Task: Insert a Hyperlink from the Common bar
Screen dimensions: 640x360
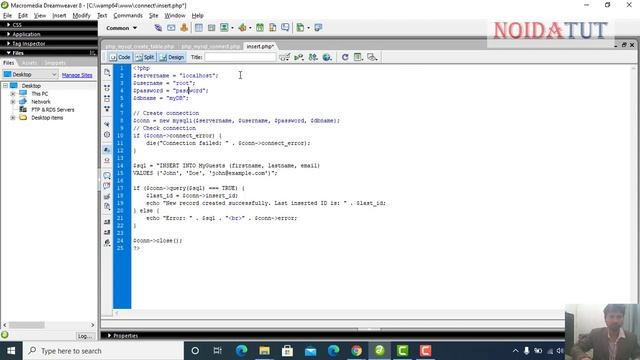Action: tap(158, 28)
